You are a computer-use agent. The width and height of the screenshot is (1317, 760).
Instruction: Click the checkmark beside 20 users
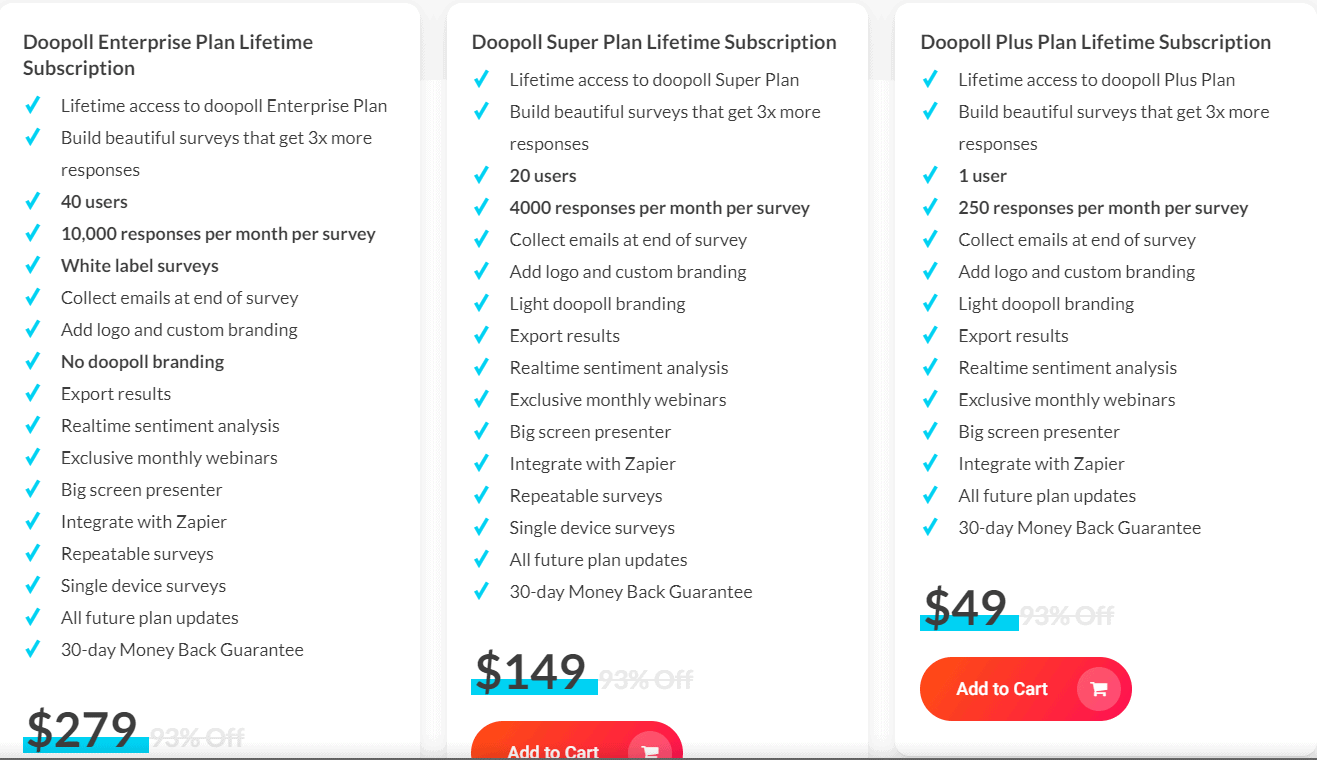(x=482, y=175)
